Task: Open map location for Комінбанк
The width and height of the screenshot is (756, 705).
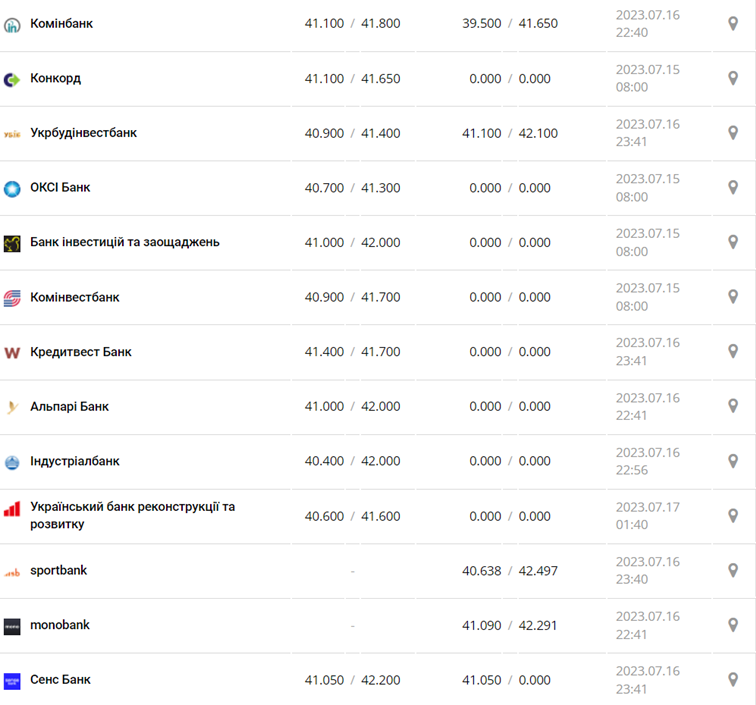Action: [x=733, y=24]
